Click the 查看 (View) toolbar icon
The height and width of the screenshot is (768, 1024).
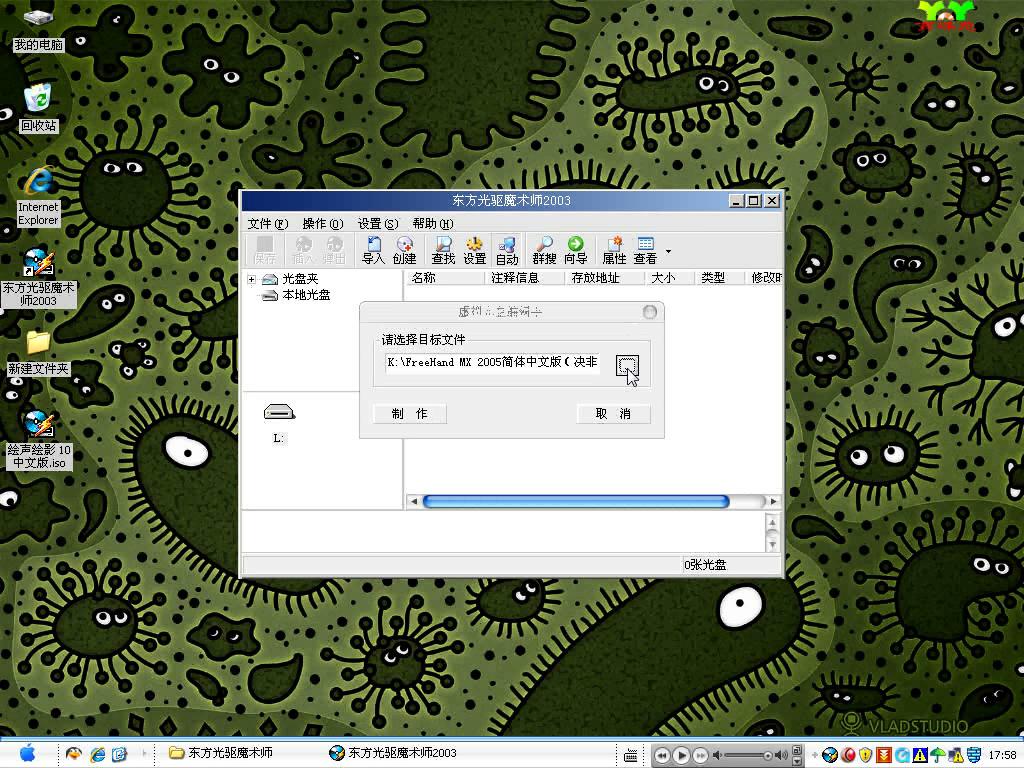(645, 251)
